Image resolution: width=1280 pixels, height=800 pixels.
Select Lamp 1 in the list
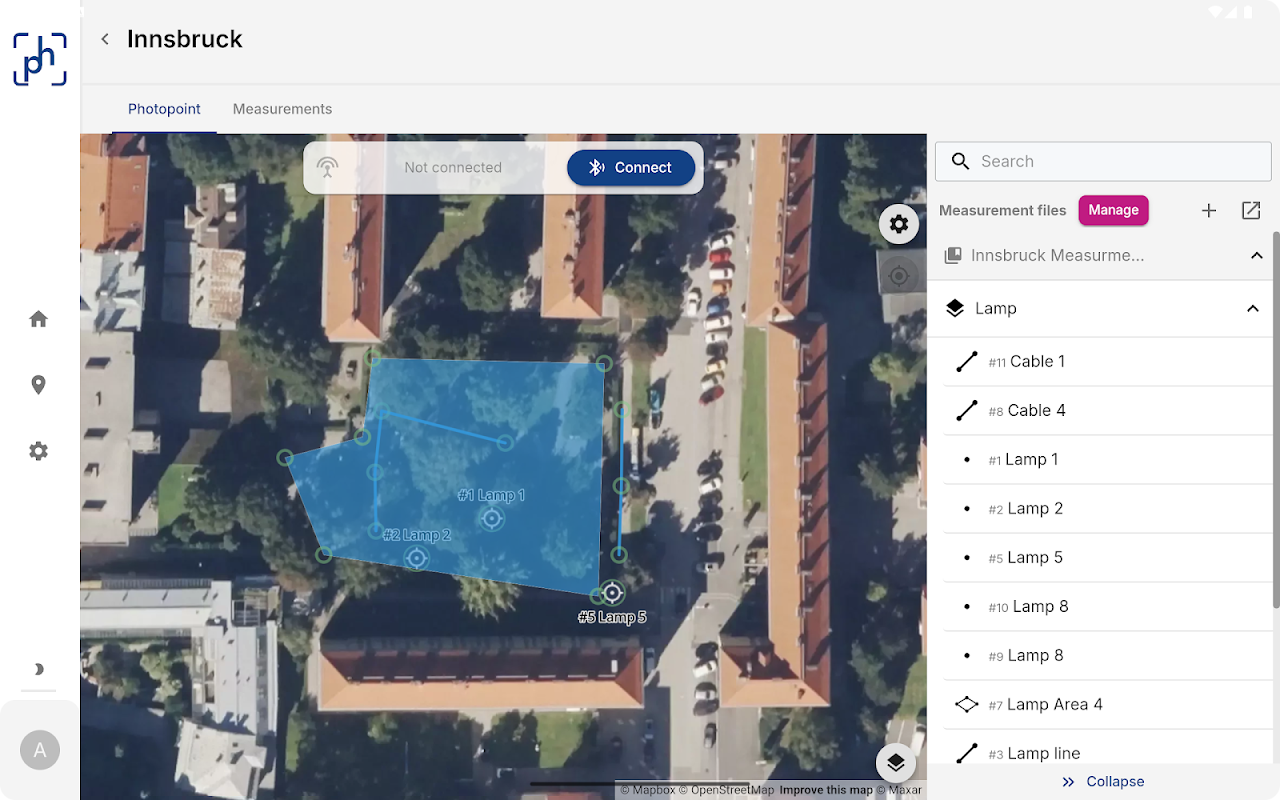pos(1107,459)
